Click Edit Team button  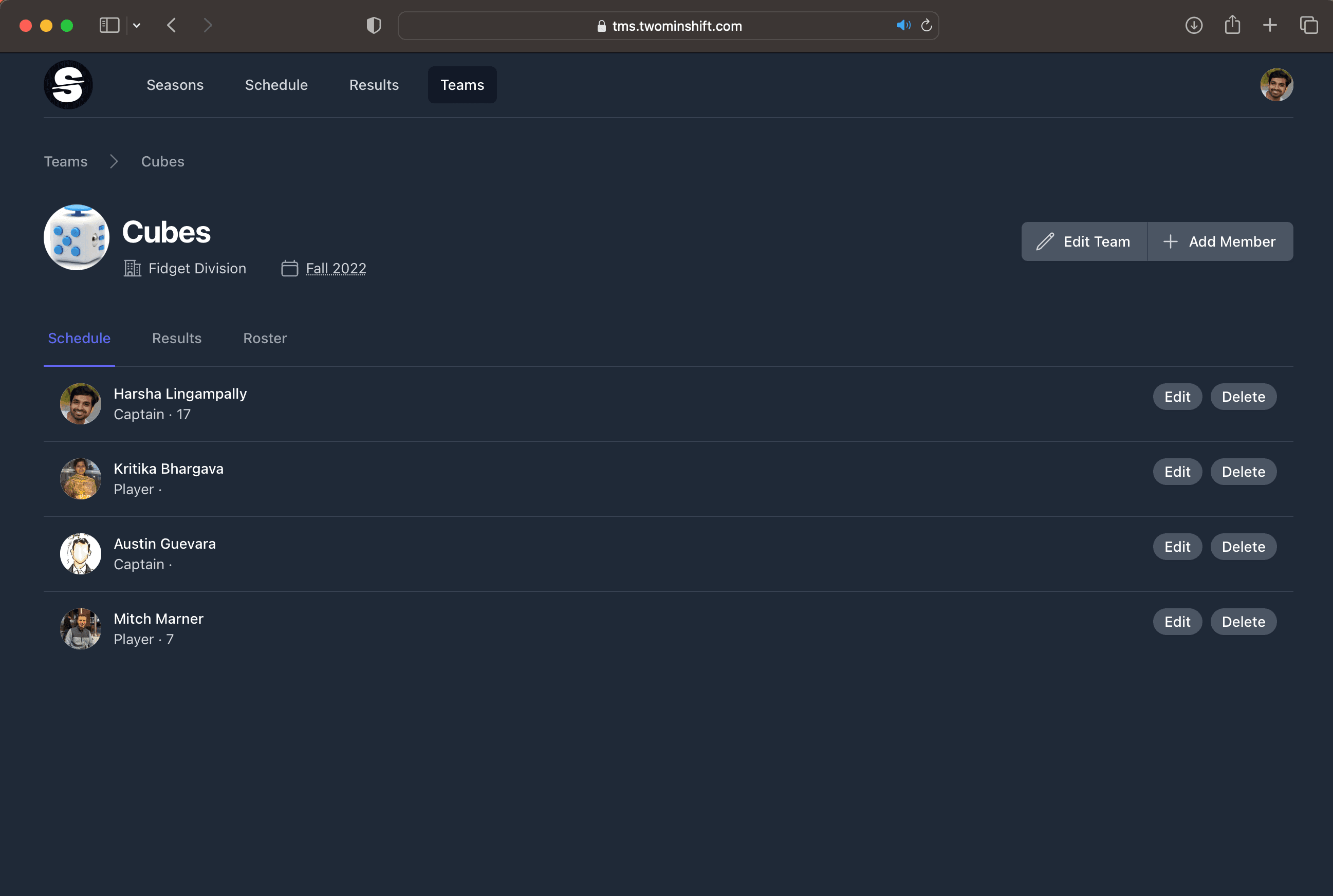coord(1084,241)
